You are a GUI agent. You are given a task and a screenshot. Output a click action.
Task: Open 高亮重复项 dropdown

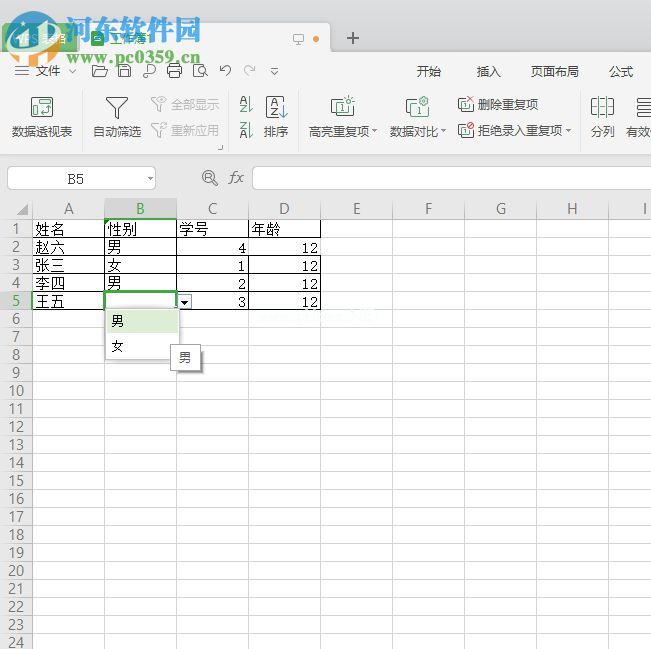tap(343, 117)
